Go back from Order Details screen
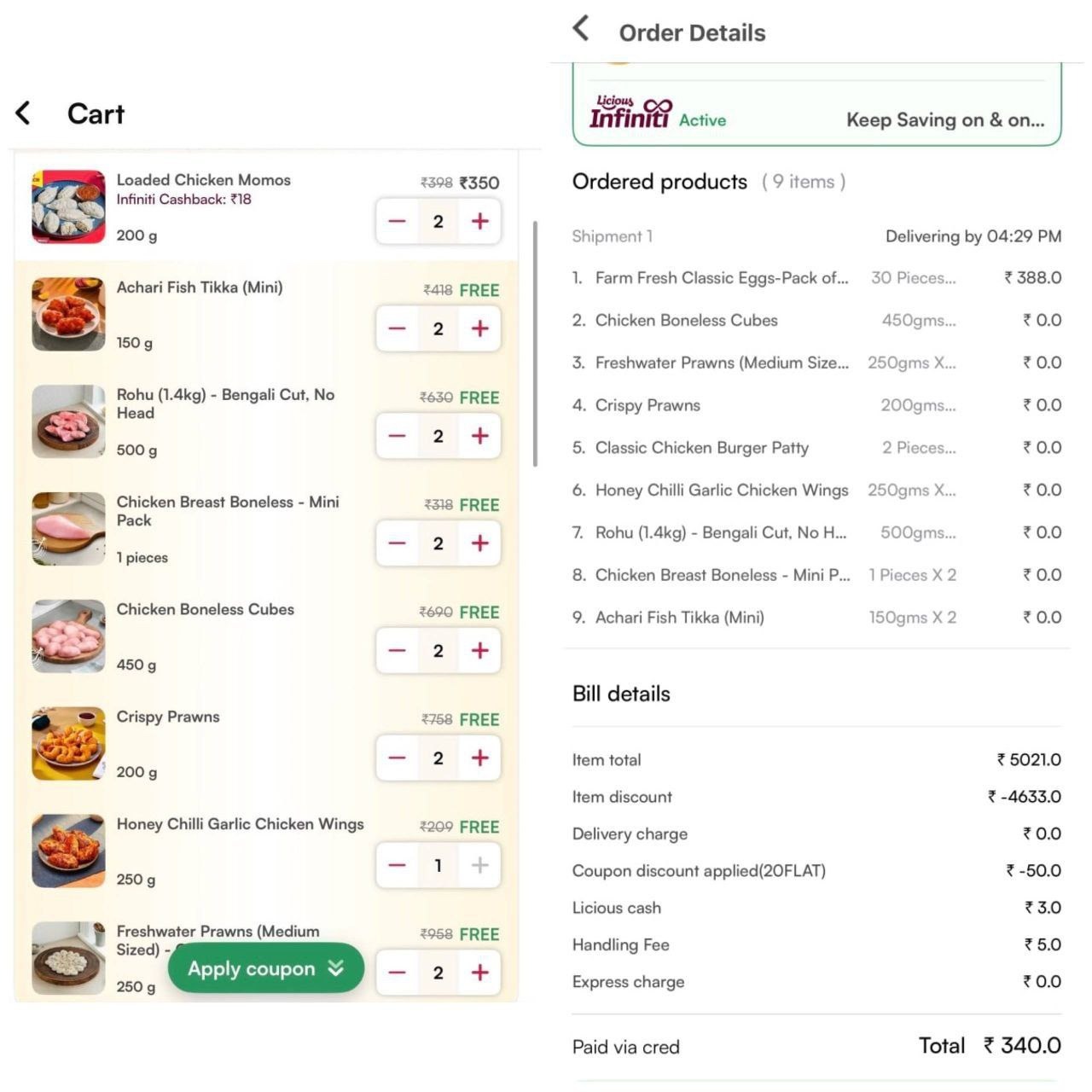This screenshot has width=1092, height=1092. click(581, 28)
